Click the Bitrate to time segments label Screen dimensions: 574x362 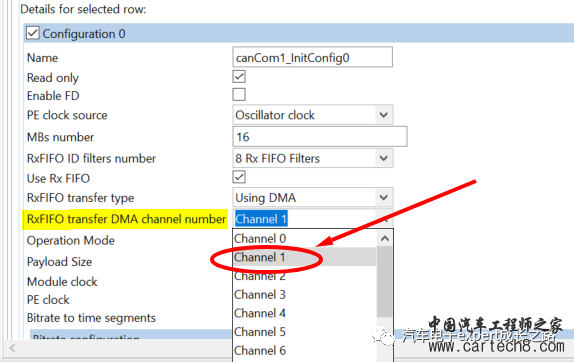click(x=91, y=318)
